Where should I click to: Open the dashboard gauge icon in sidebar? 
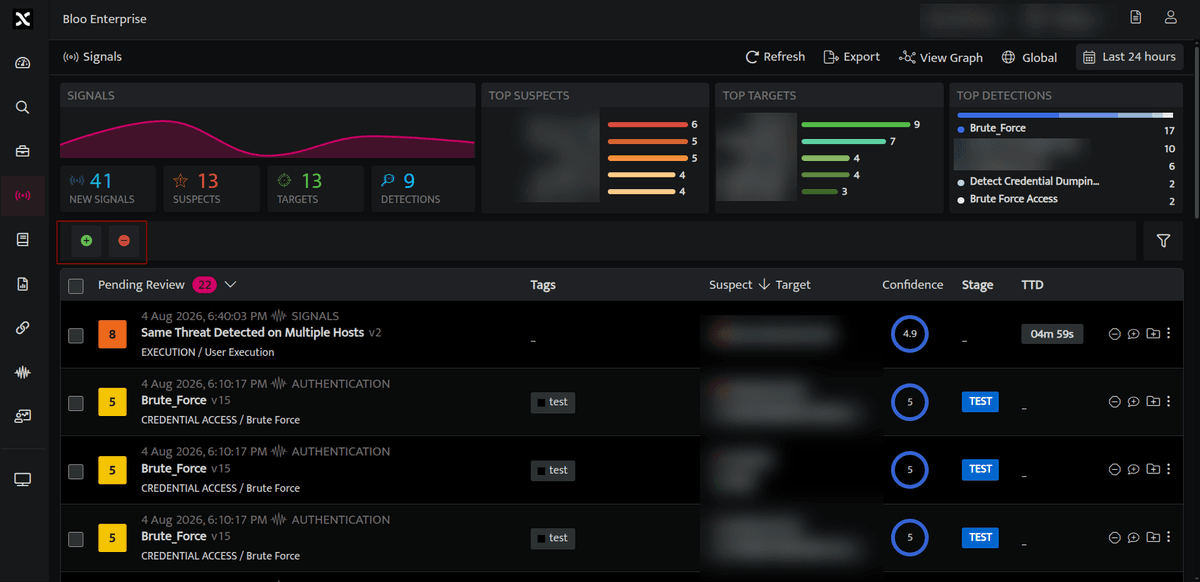pyautogui.click(x=23, y=63)
